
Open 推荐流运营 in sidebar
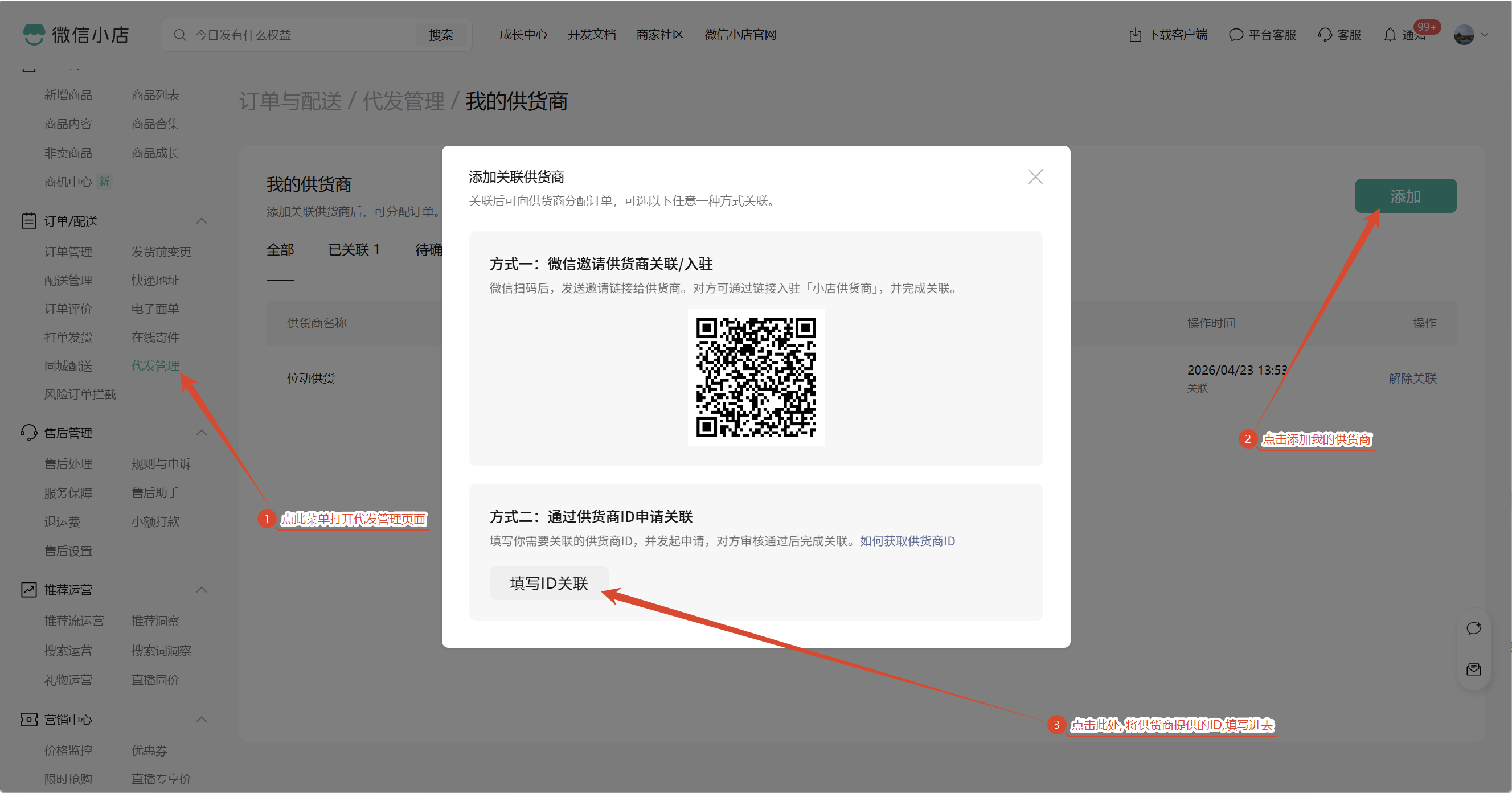[x=74, y=621]
